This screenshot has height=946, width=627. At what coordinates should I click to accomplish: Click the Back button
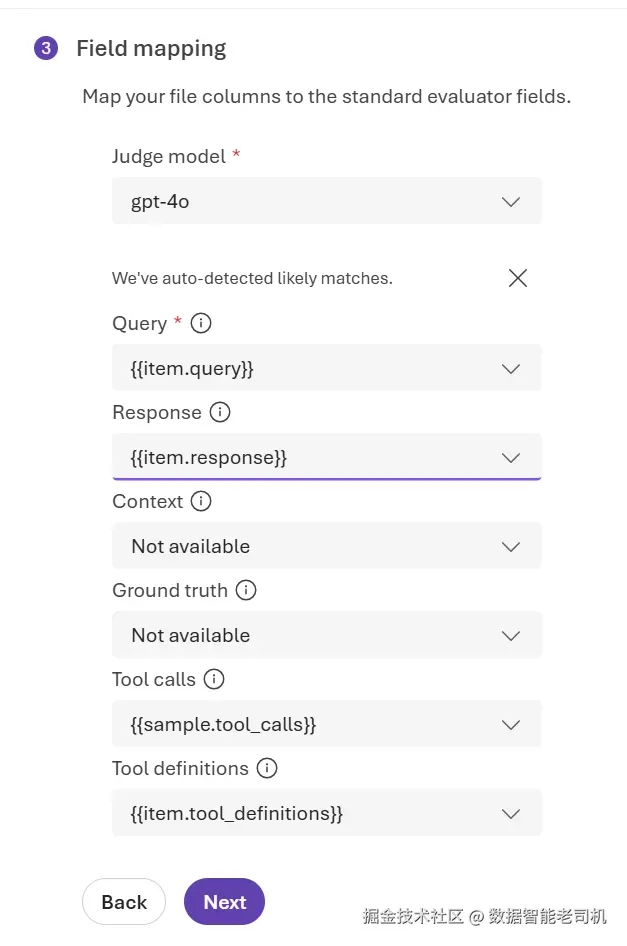pyautogui.click(x=124, y=902)
